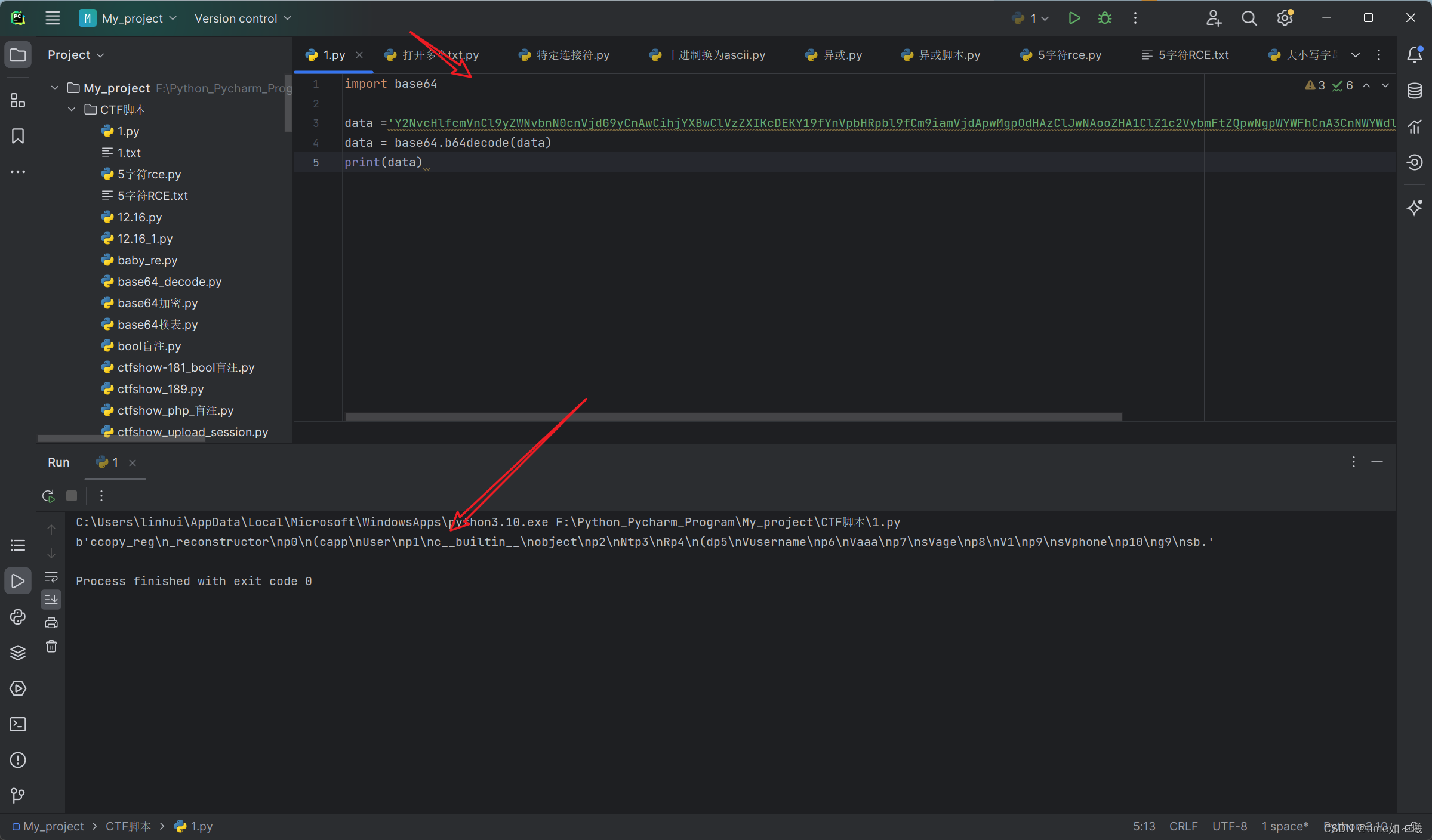Screen dimensions: 1432x840
Task: Go to previous highlighted error arrow
Action: 1366,85
